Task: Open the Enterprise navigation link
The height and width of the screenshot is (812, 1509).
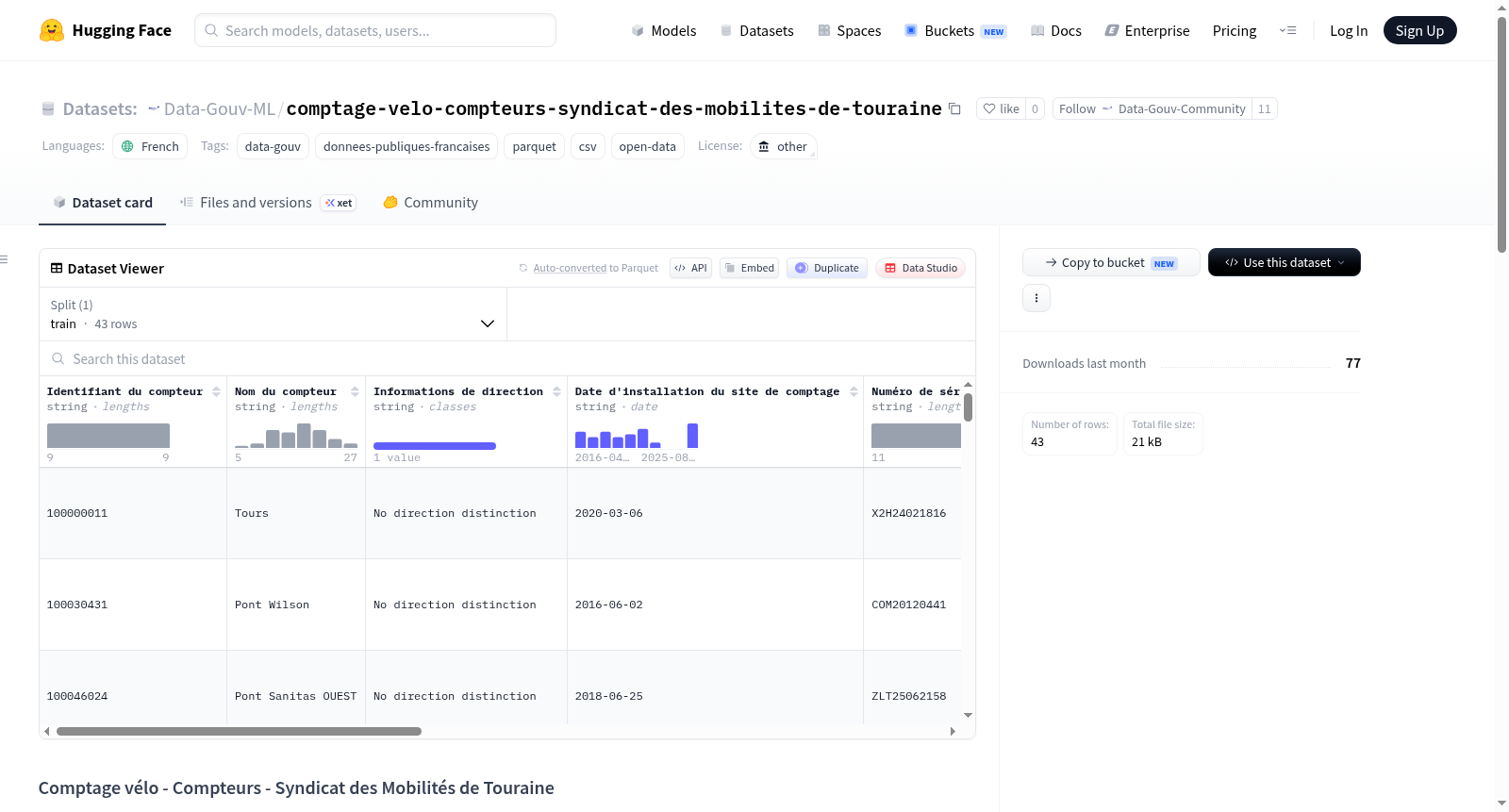Action: click(1148, 30)
